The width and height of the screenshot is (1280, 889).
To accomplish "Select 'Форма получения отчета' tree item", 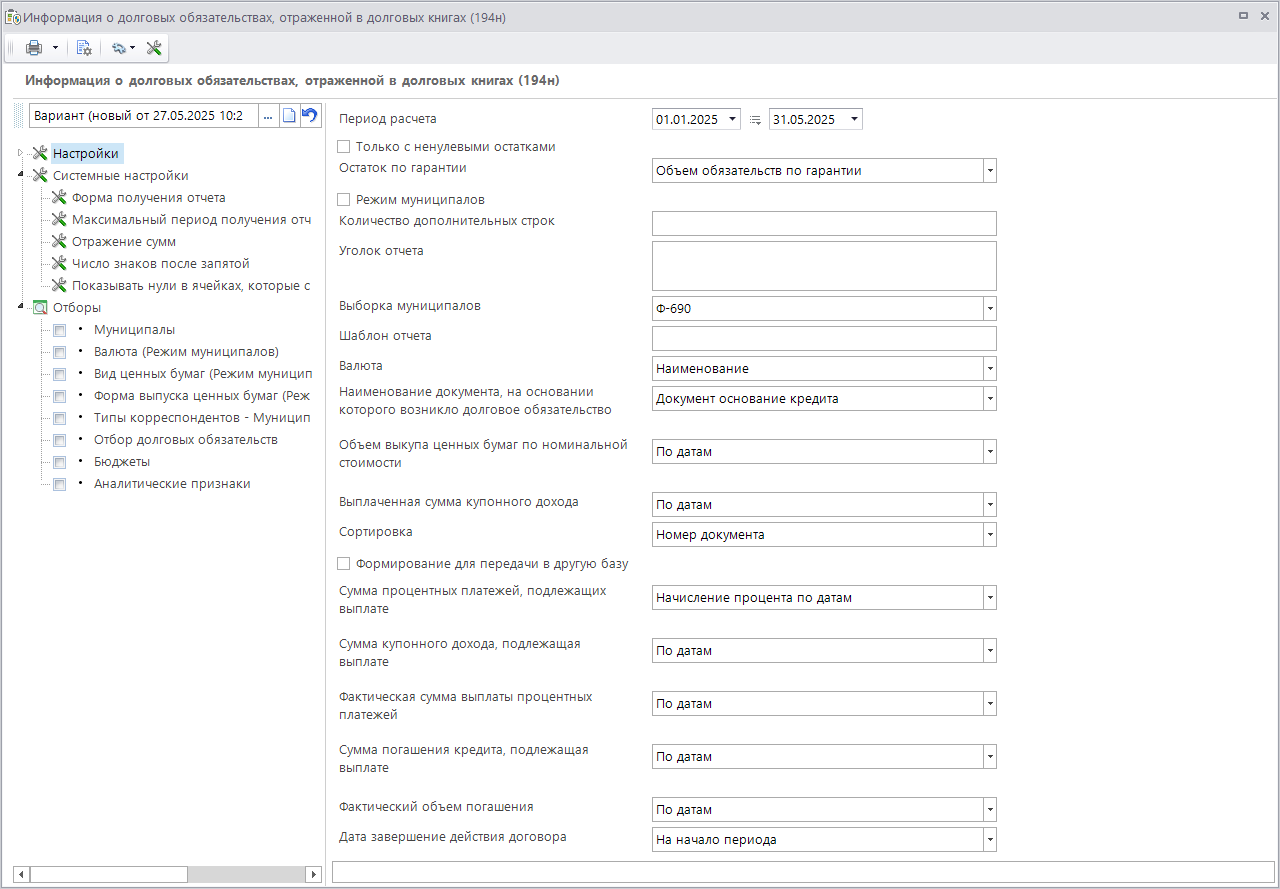I will click(x=148, y=198).
